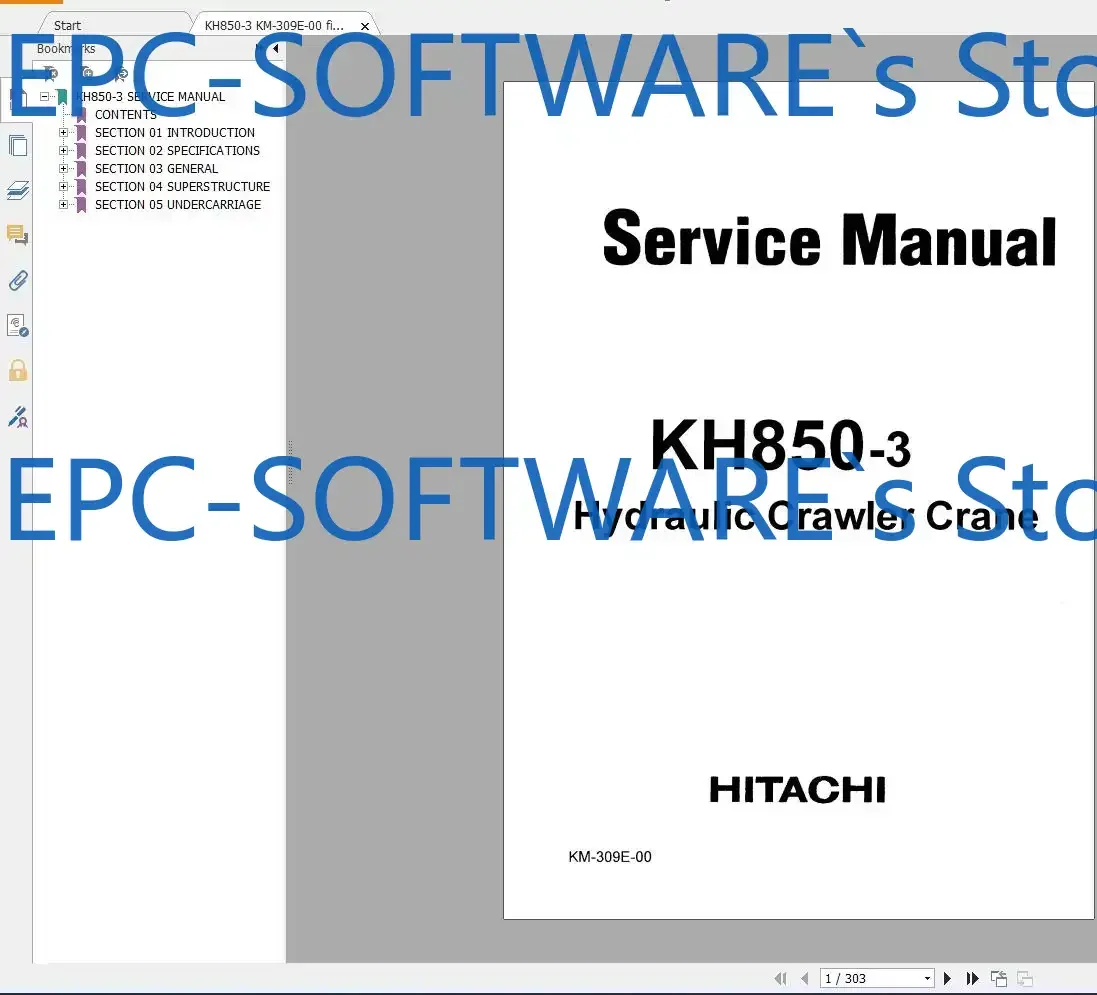
Task: Open the sign and certify pen panel
Action: click(x=17, y=417)
